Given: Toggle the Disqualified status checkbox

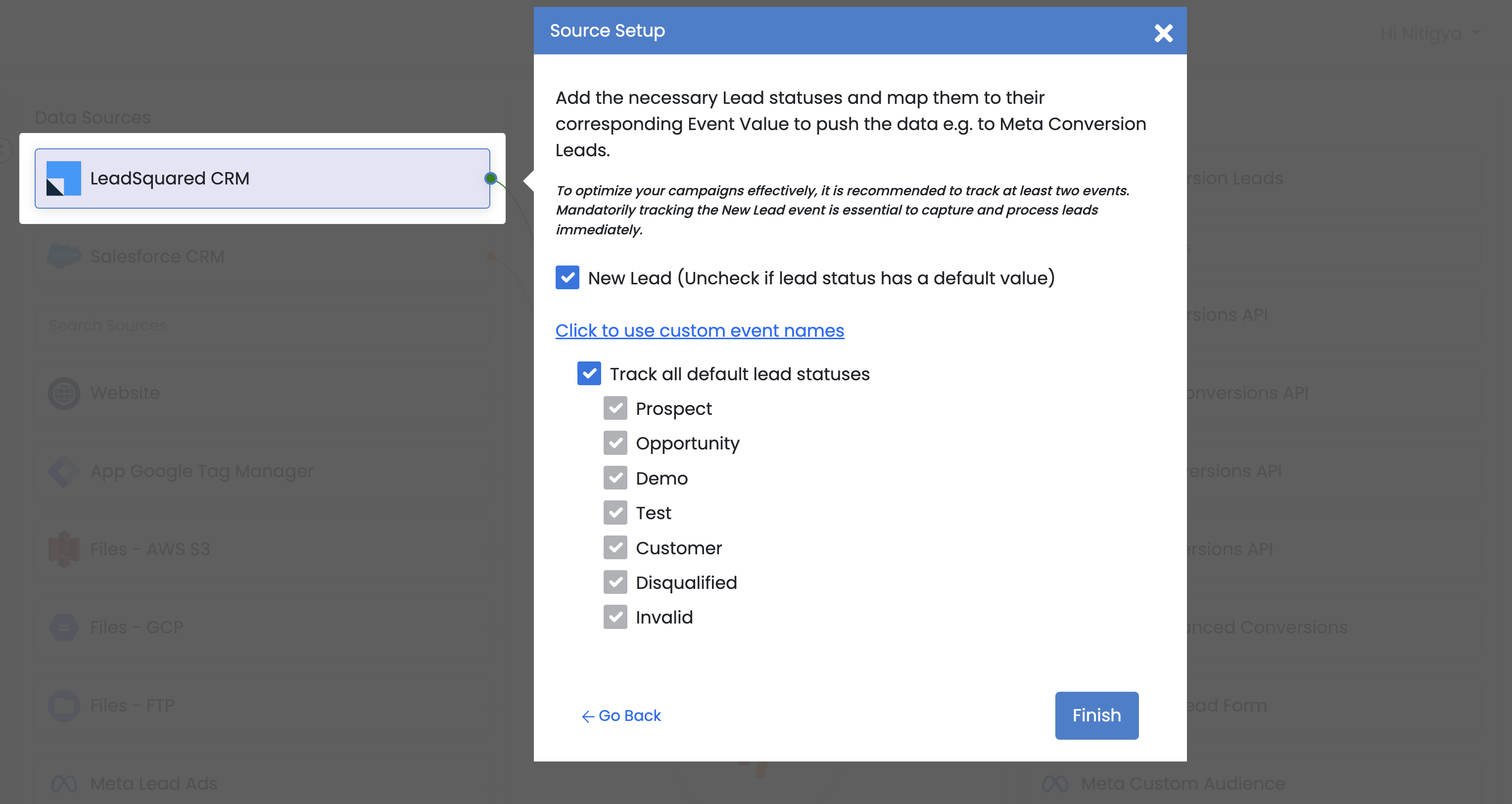Looking at the screenshot, I should click(x=615, y=582).
